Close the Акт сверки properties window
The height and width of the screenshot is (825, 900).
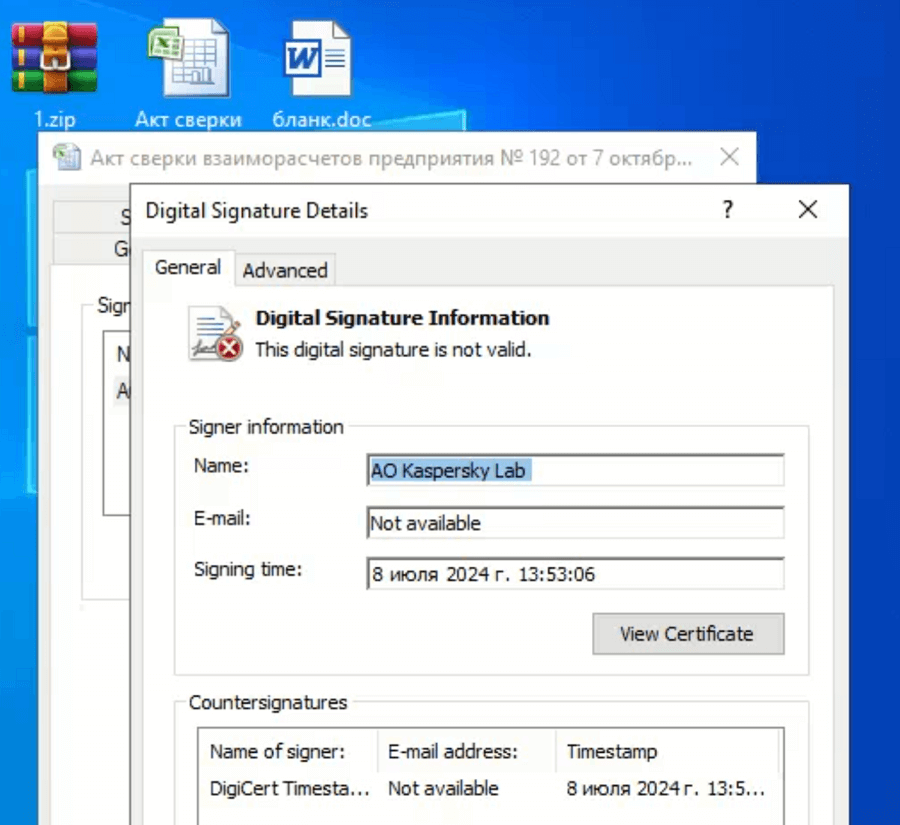730,158
